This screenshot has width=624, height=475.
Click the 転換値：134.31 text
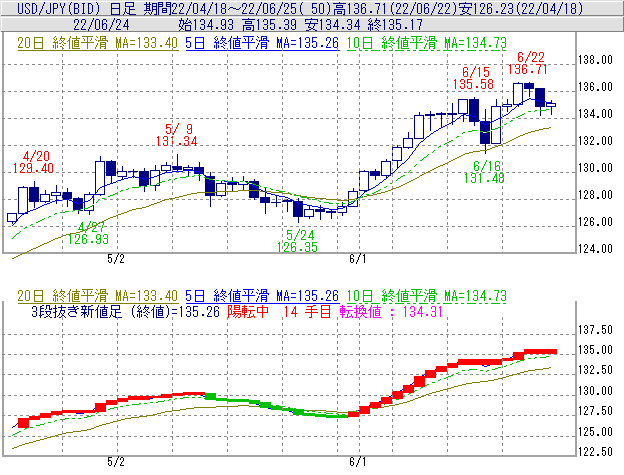[391, 311]
